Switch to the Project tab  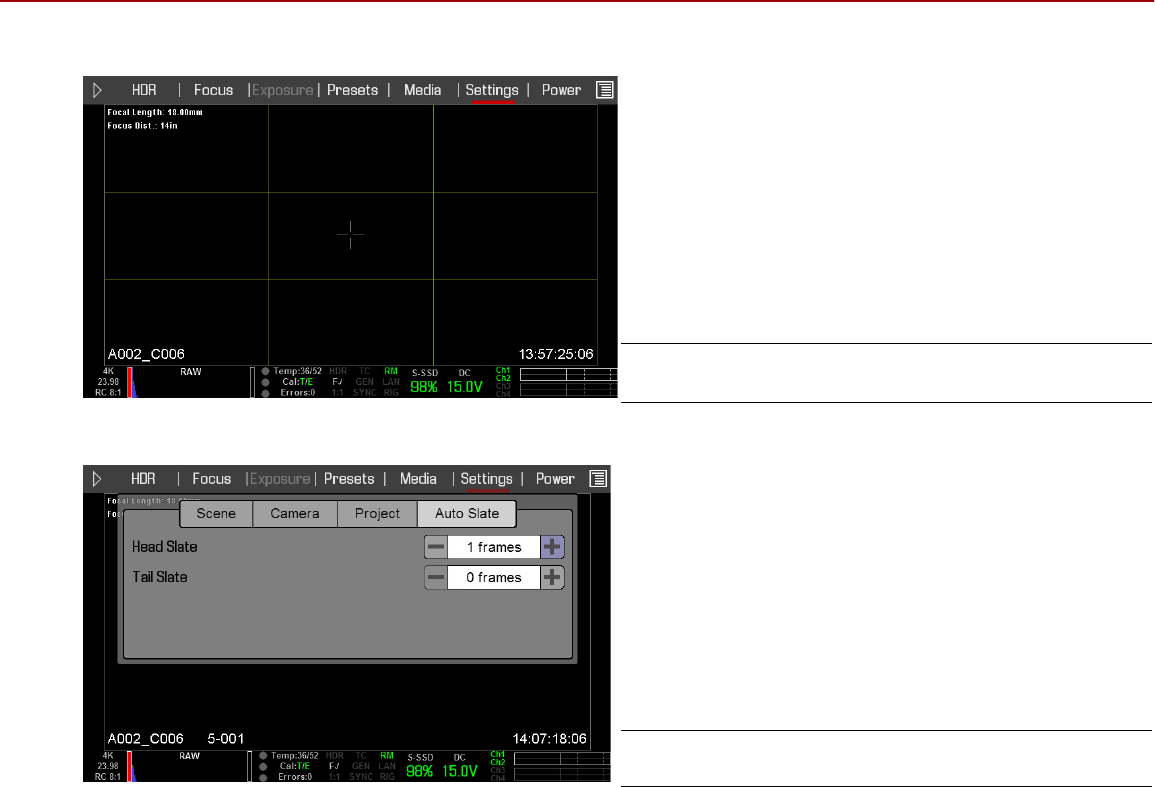pos(377,514)
